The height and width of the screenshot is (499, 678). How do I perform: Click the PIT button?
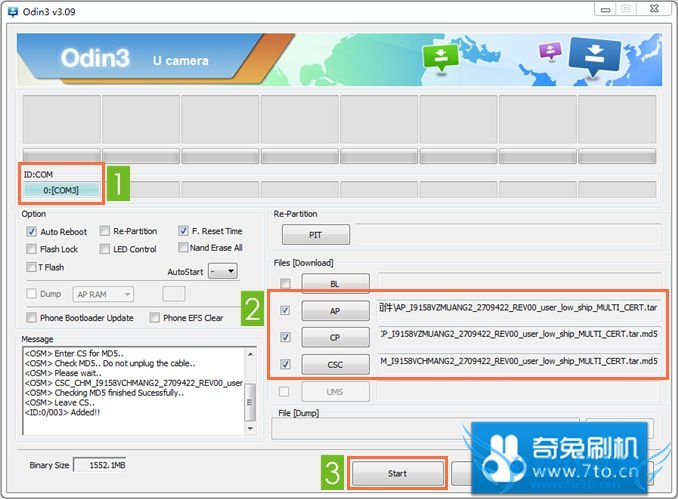(x=316, y=235)
